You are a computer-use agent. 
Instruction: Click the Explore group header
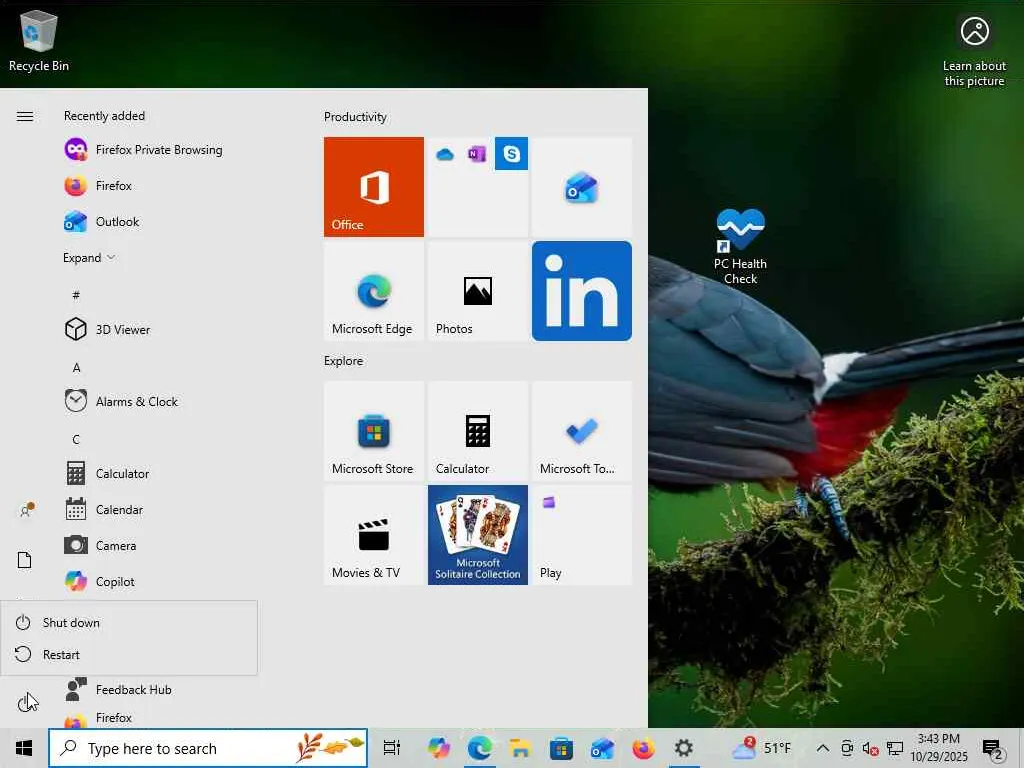344,360
